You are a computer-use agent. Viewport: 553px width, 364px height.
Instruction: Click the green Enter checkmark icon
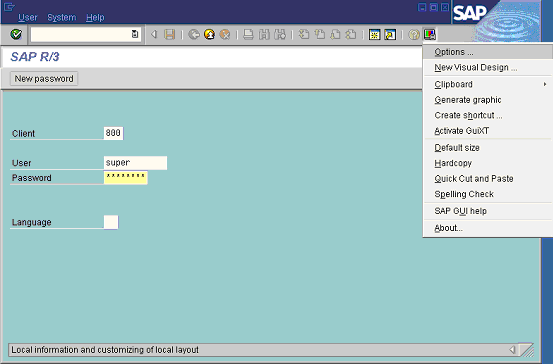click(x=16, y=34)
